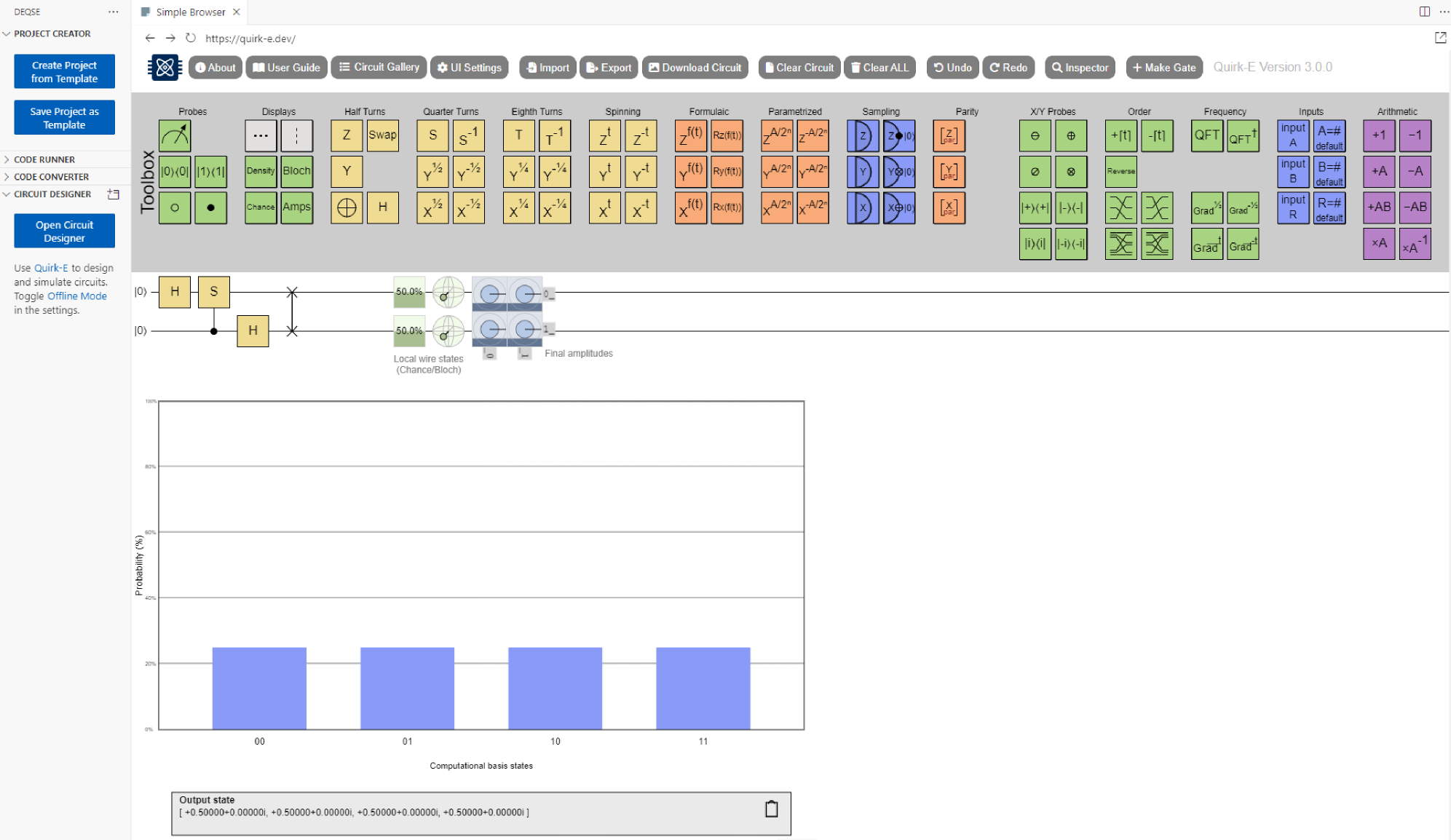Select the Swap gate in Half Turns
This screenshot has width=1451, height=840.
[x=382, y=135]
